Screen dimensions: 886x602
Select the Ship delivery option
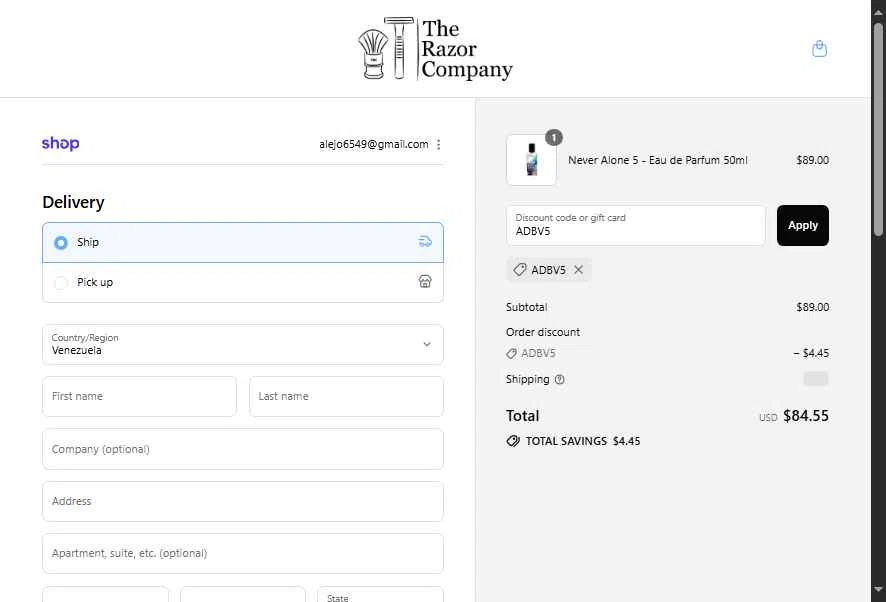click(243, 242)
